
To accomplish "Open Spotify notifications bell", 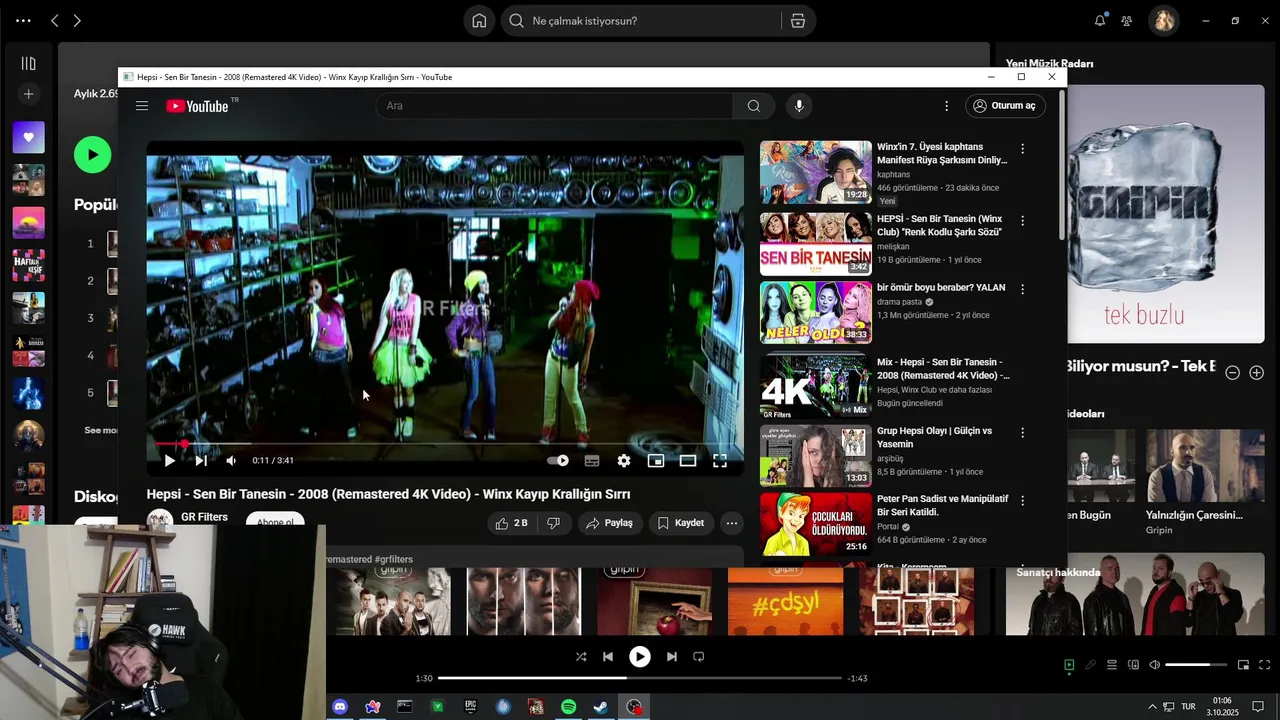I will (x=1100, y=21).
